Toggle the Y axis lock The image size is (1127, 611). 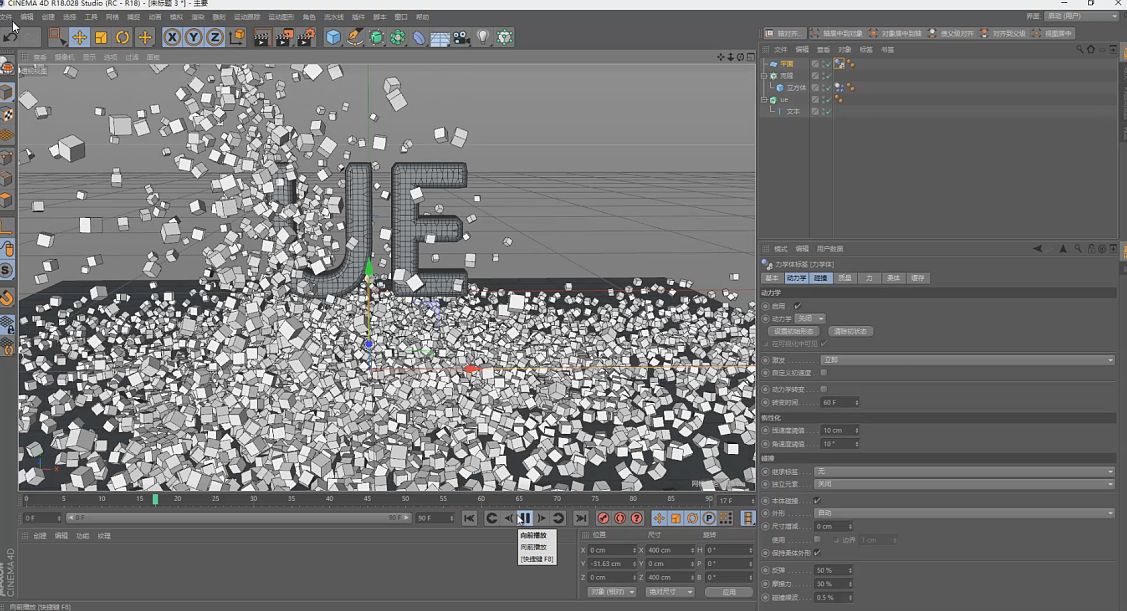pos(193,37)
